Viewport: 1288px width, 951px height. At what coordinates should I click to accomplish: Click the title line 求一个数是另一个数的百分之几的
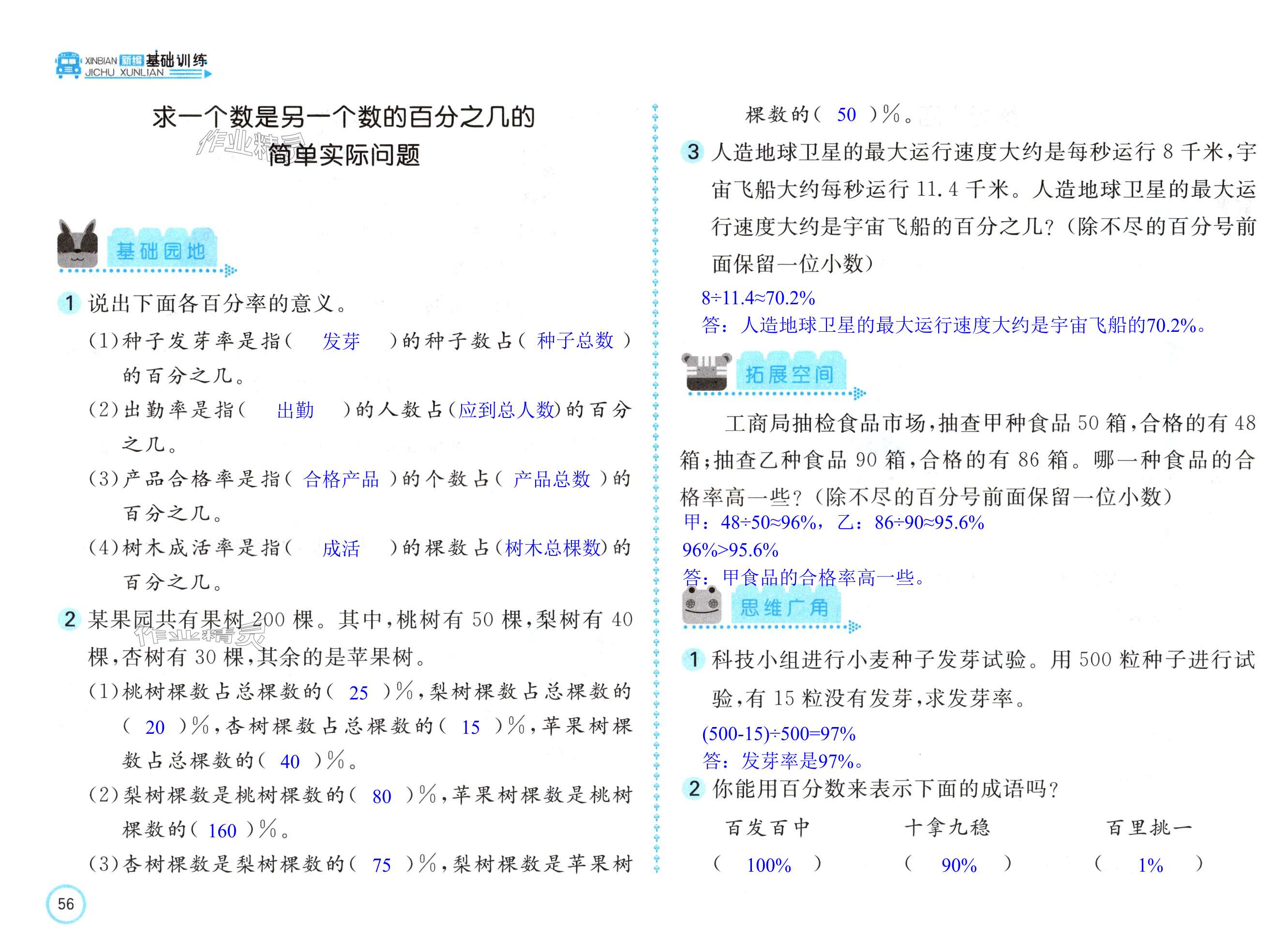point(344,117)
